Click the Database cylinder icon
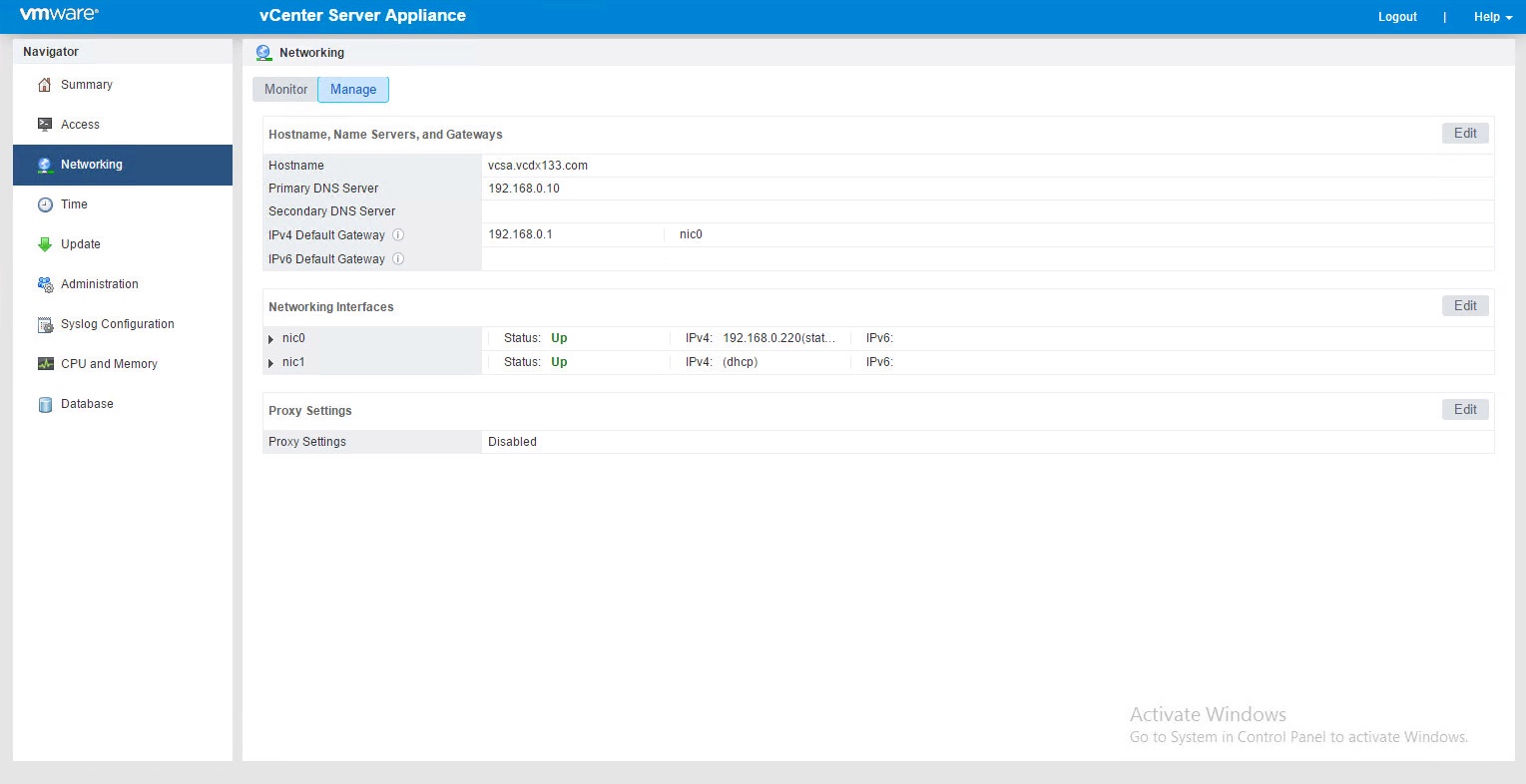 [x=45, y=404]
